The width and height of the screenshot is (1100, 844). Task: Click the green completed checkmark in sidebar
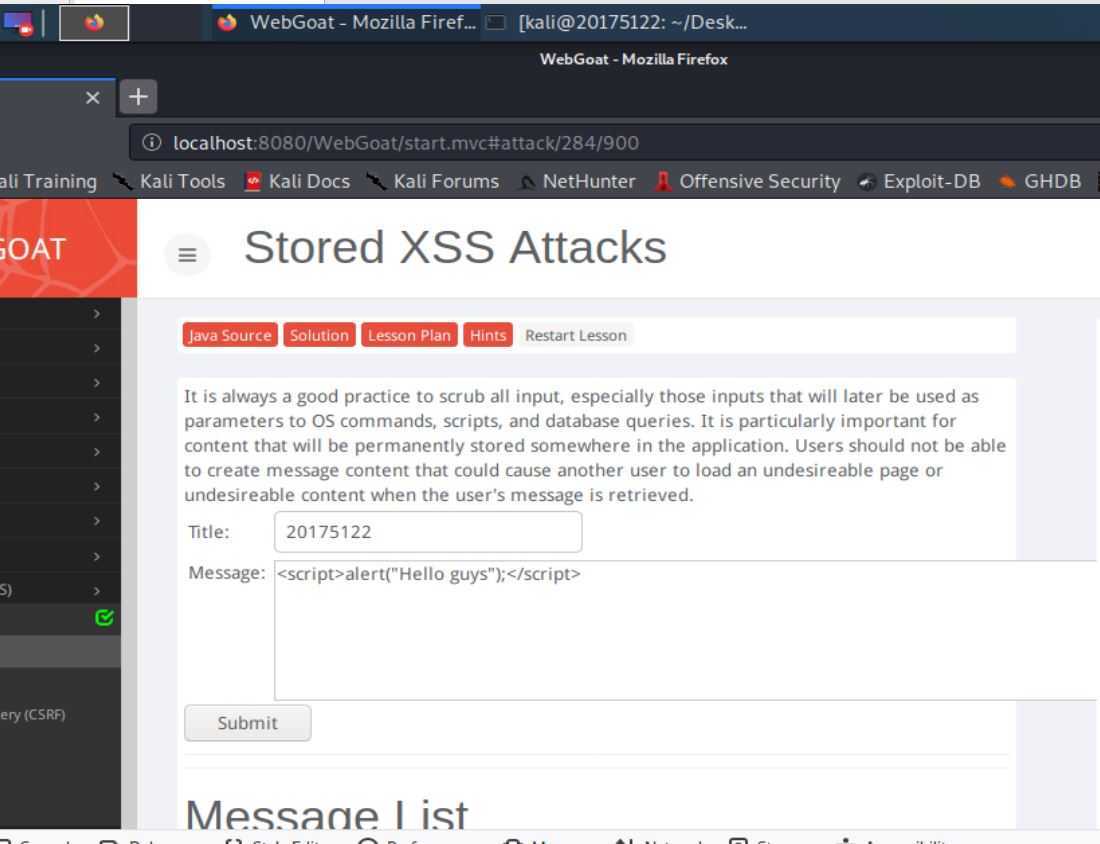[x=104, y=617]
